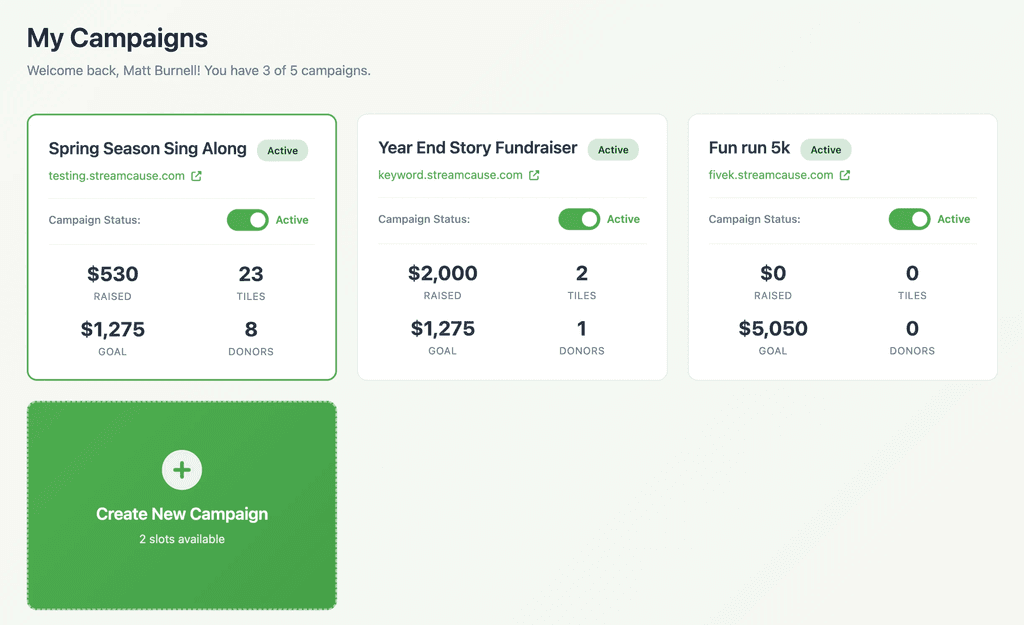Click Active badge on Year End Story Fundraiser
1024x625 pixels.
point(613,150)
